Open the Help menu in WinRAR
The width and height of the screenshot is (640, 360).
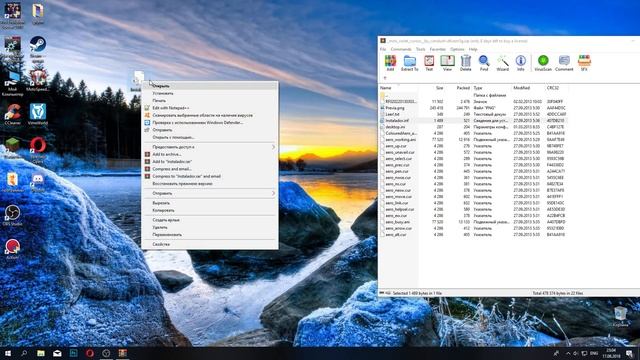[473, 49]
